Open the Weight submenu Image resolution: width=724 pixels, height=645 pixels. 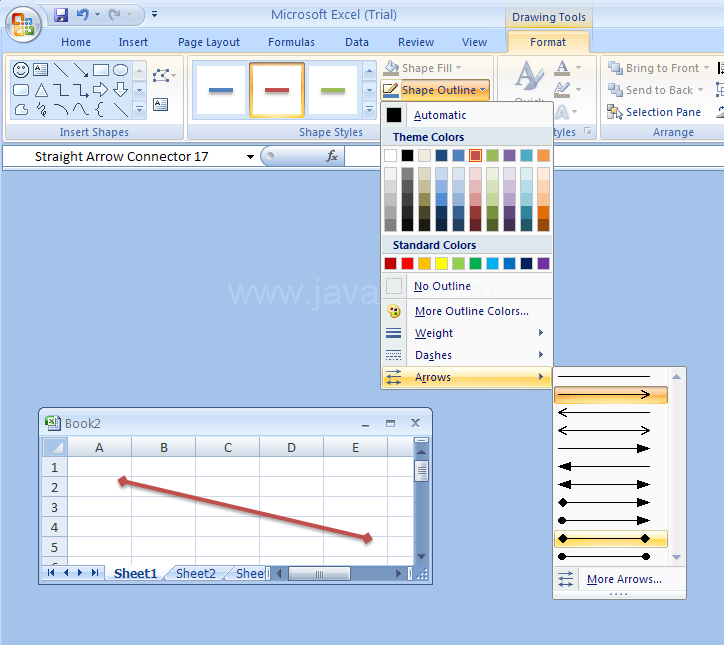pos(467,333)
